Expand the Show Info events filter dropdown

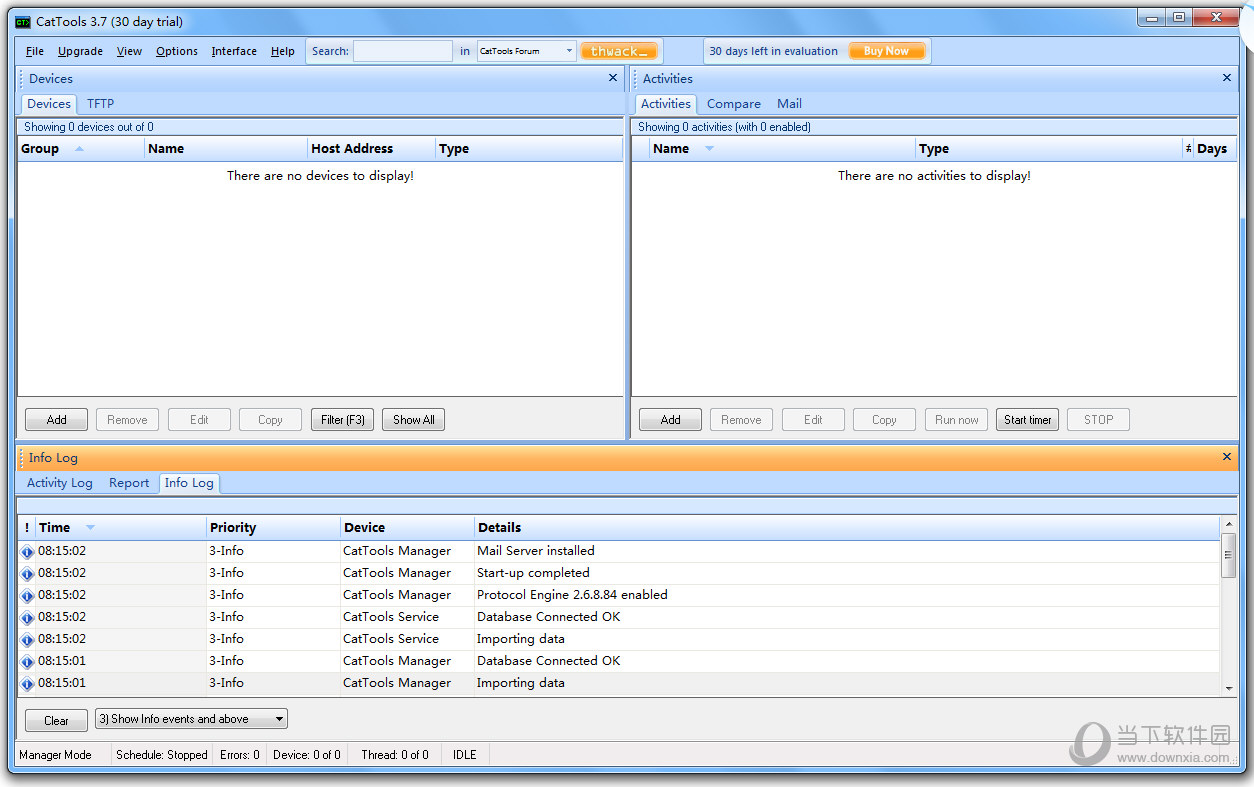(279, 719)
